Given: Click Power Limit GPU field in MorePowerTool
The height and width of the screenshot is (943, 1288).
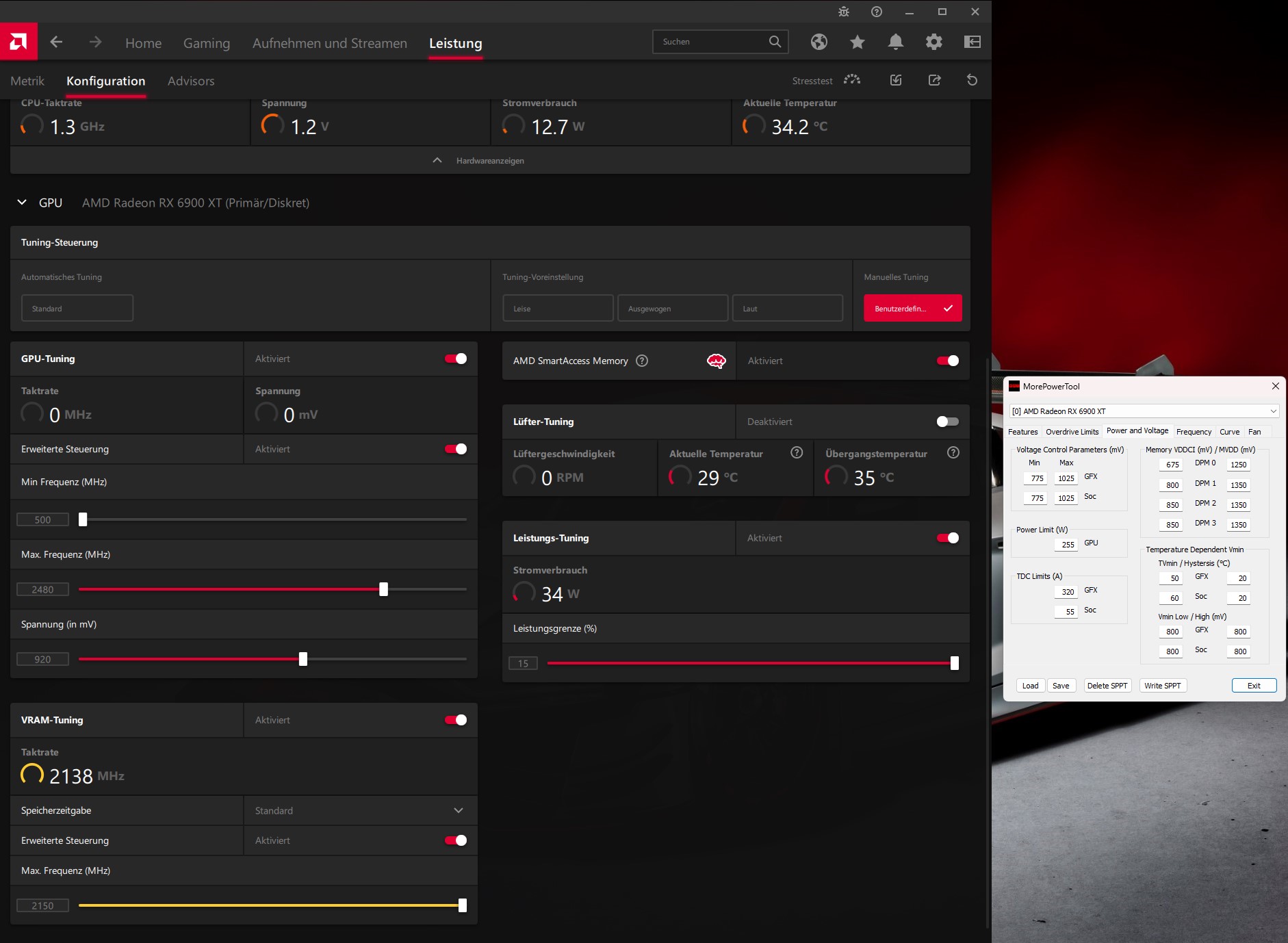Looking at the screenshot, I should pos(1066,544).
